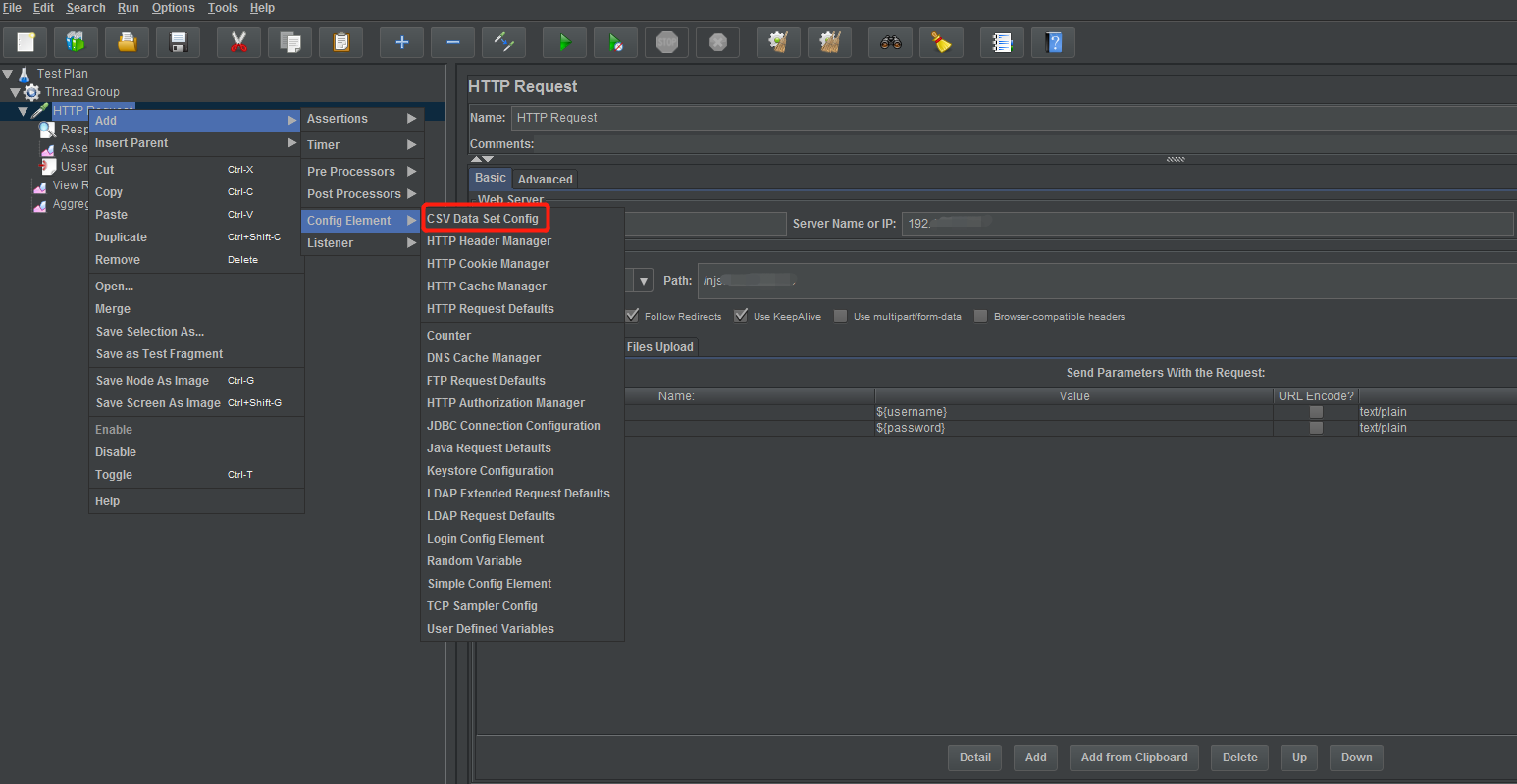Viewport: 1517px width, 784px height.
Task: Enable Browser-compatible headers checkbox
Action: pos(980,316)
